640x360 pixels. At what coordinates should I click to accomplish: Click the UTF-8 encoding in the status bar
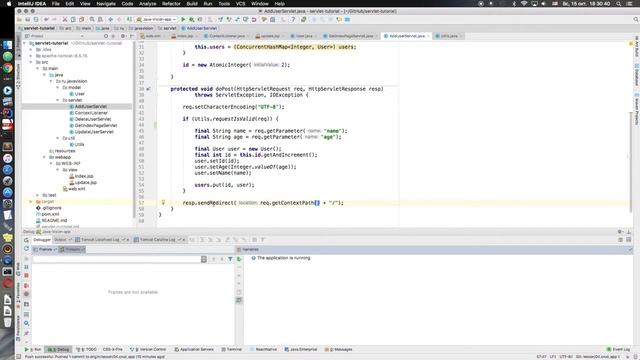pyautogui.click(x=566, y=357)
